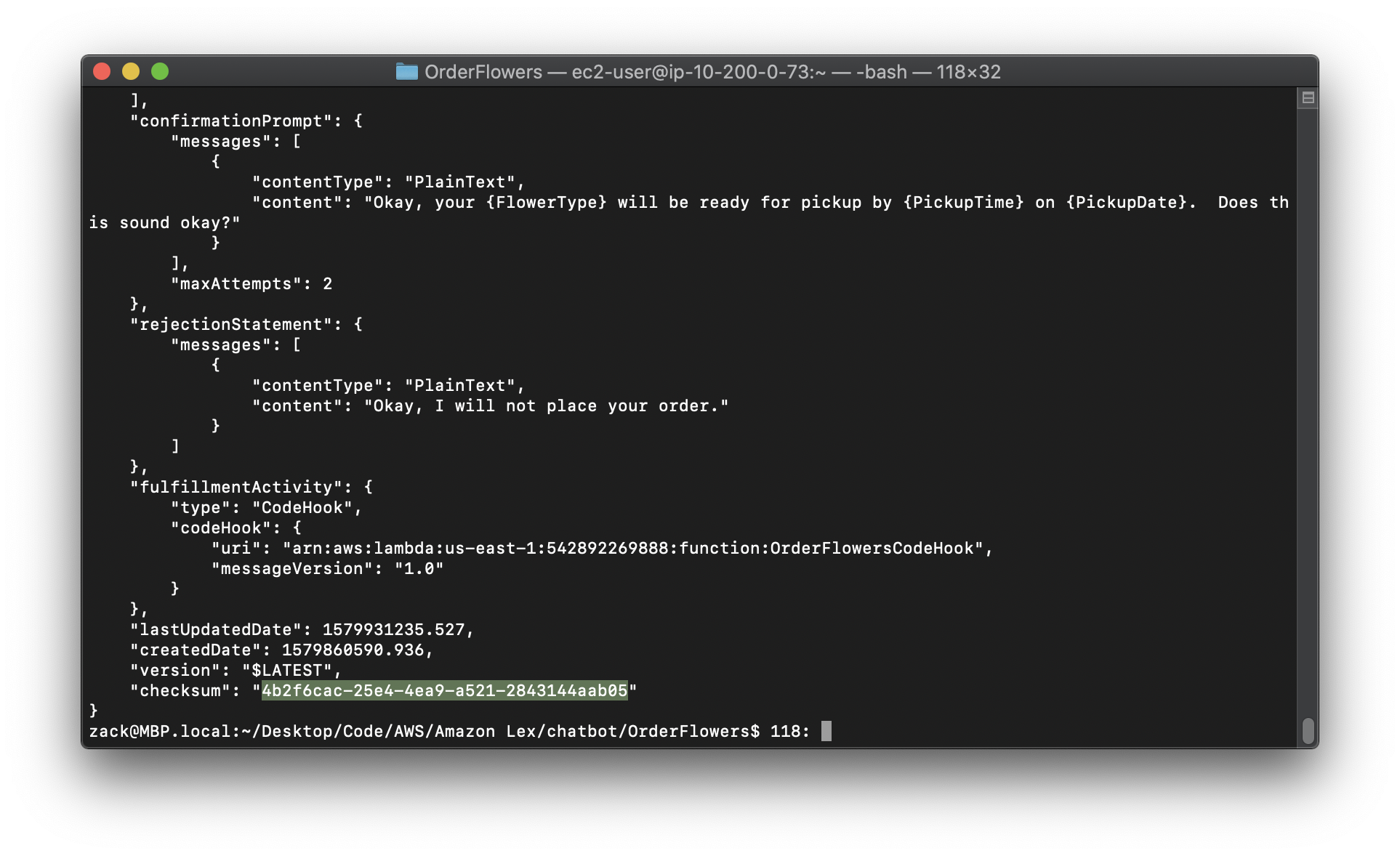
Task: Click the yellow minimize window button
Action: point(131,71)
